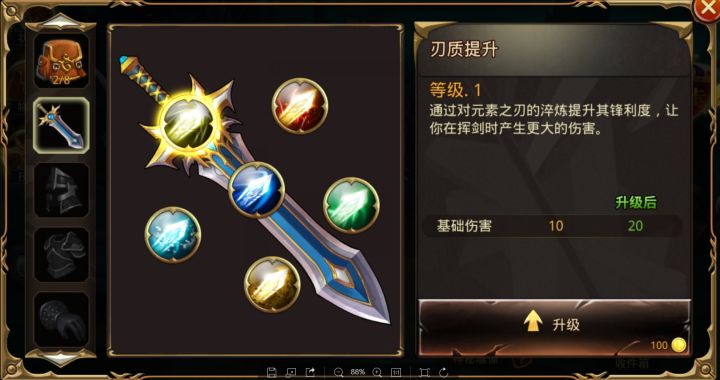Select the glowing highlighted orb on sword hilt
Screen dimensions: 720x380
[189, 124]
